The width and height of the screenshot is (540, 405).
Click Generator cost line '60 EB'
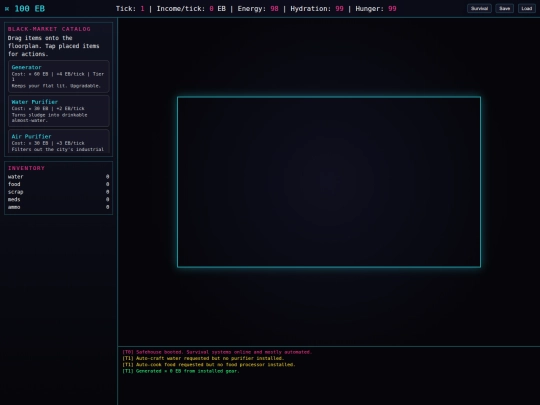(x=58, y=76)
